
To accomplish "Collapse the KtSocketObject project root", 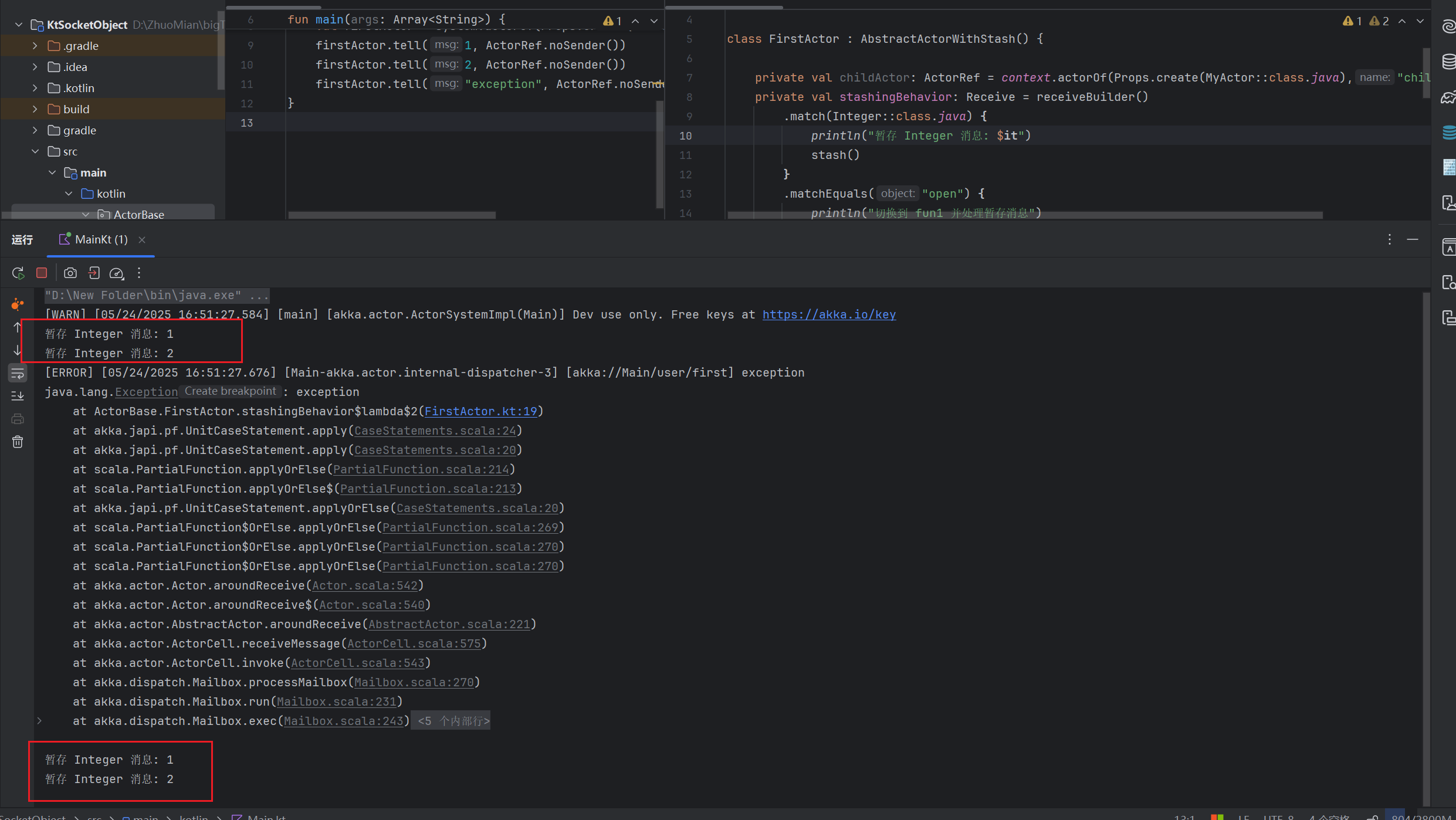I will (19, 25).
